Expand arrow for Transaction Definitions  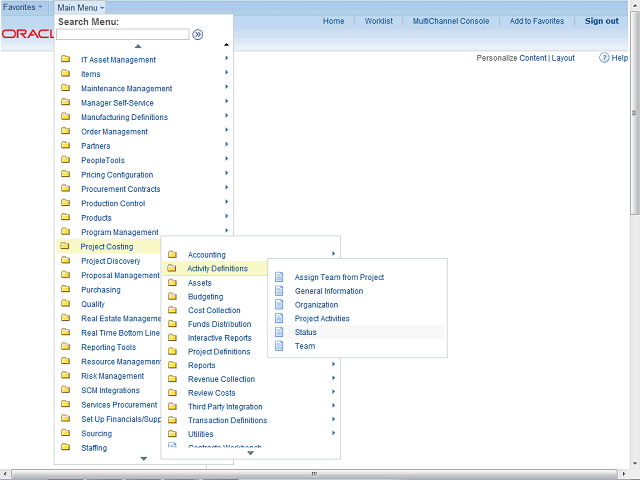(333, 419)
